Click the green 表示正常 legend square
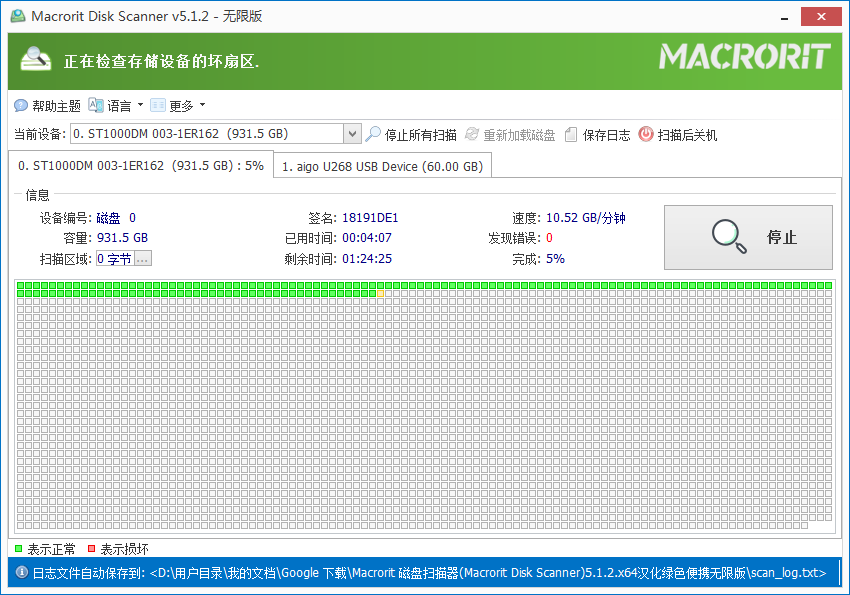850x595 pixels. [x=19, y=549]
